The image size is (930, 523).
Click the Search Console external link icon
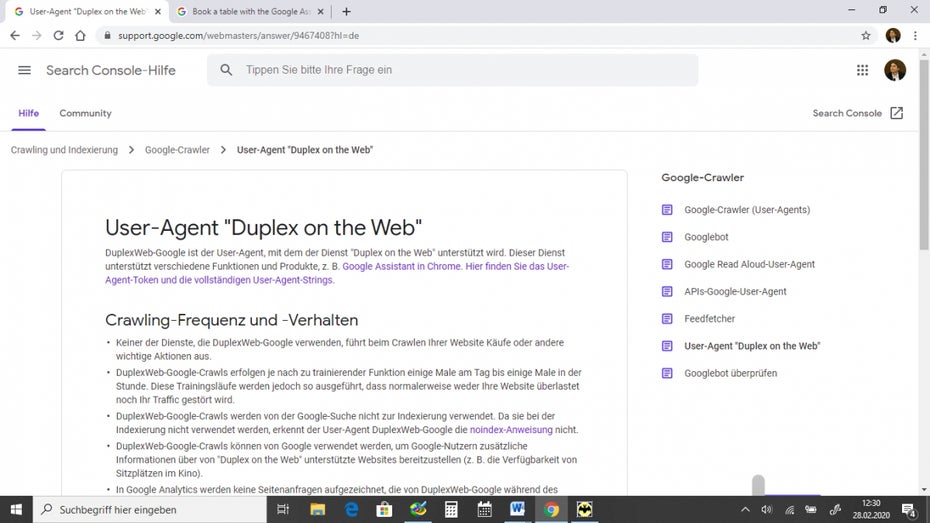pos(897,113)
